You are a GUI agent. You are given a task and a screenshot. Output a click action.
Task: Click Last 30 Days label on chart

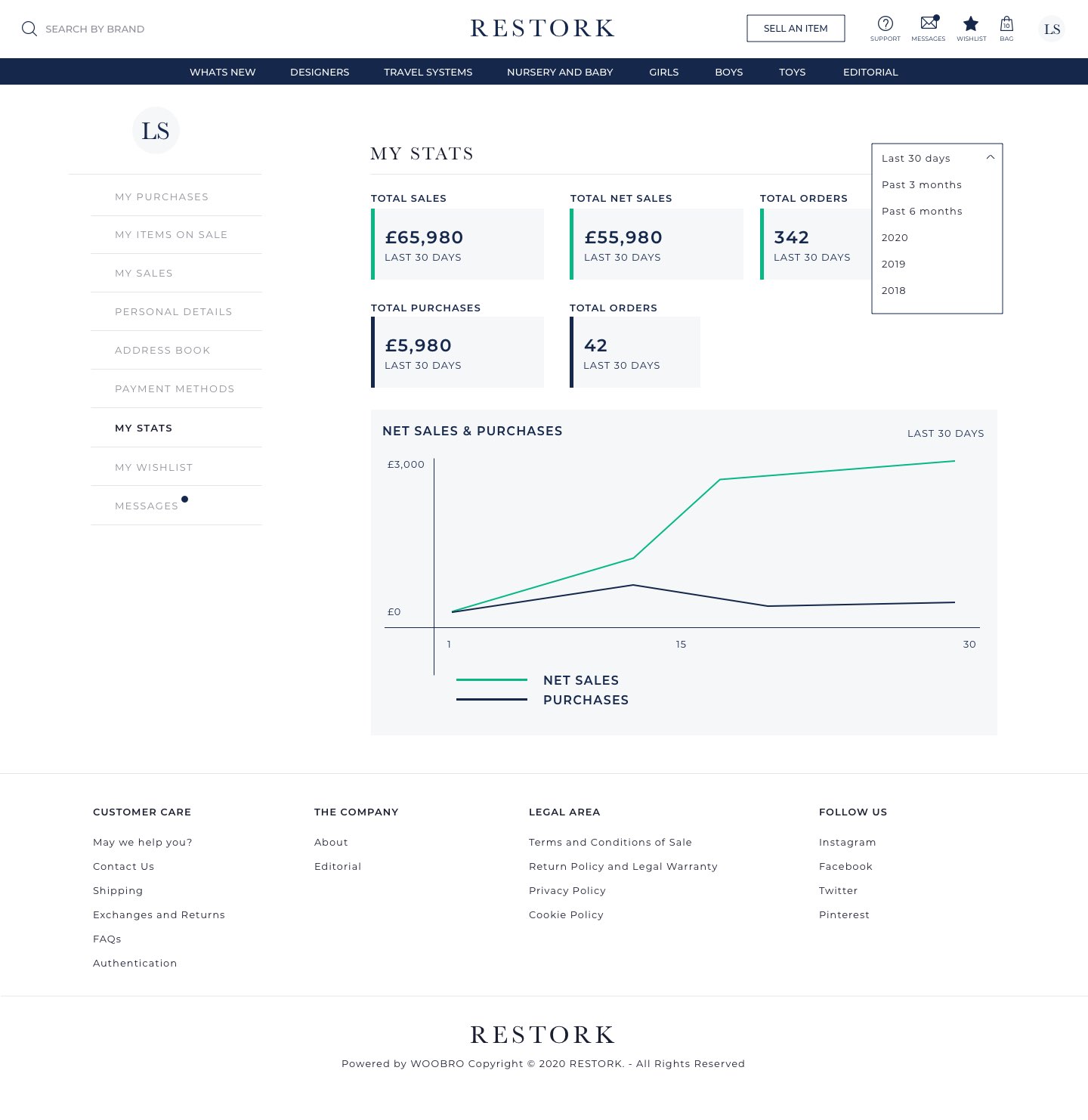pos(946,433)
